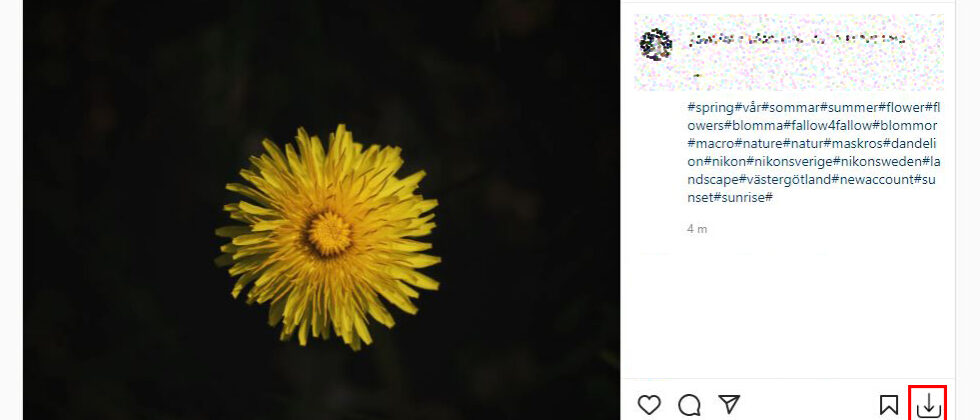Select the #fallow4fallow hashtag
This screenshot has height=420, width=980.
[829, 125]
